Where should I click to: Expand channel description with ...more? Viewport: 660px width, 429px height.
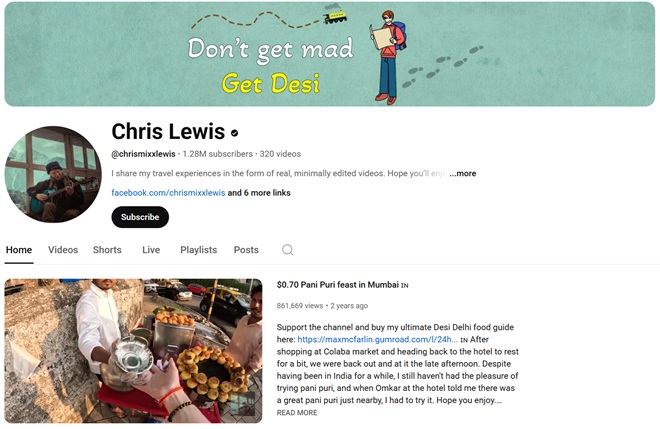coord(463,173)
